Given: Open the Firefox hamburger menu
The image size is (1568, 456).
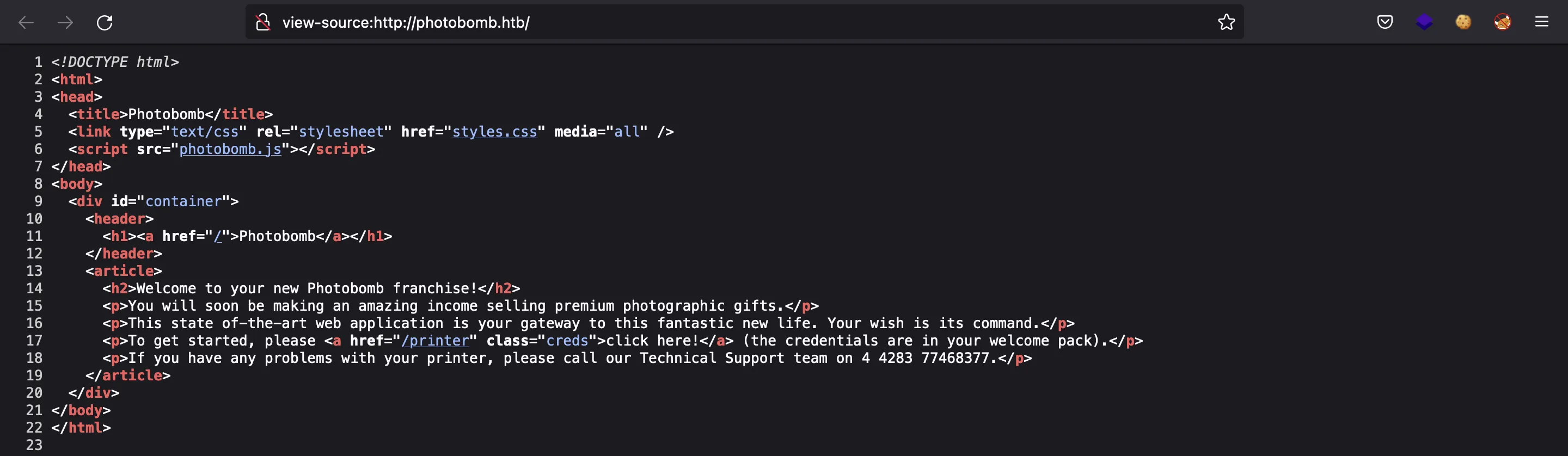Looking at the screenshot, I should 1542,22.
